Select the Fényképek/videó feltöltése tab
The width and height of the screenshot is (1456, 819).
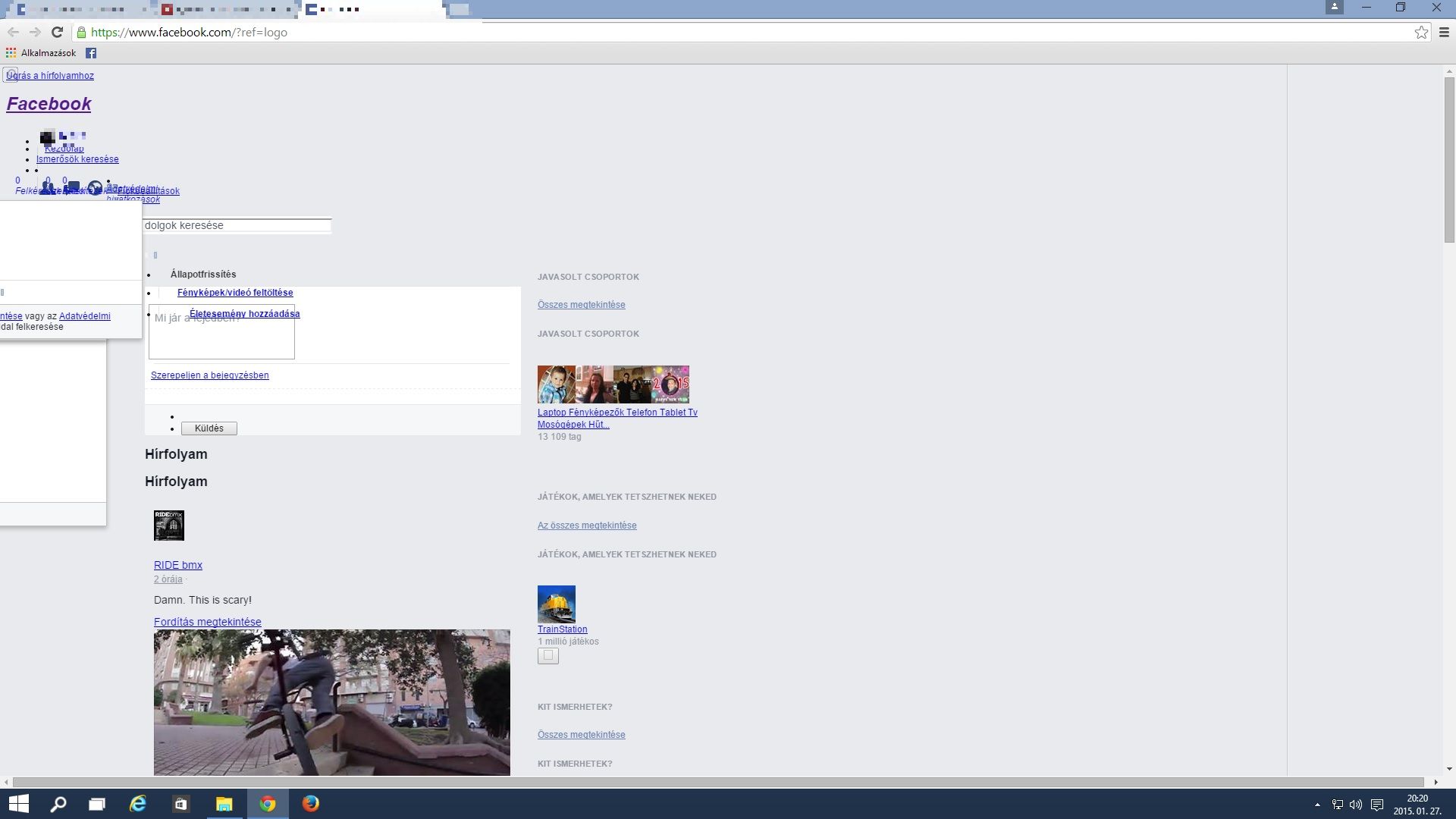click(235, 293)
